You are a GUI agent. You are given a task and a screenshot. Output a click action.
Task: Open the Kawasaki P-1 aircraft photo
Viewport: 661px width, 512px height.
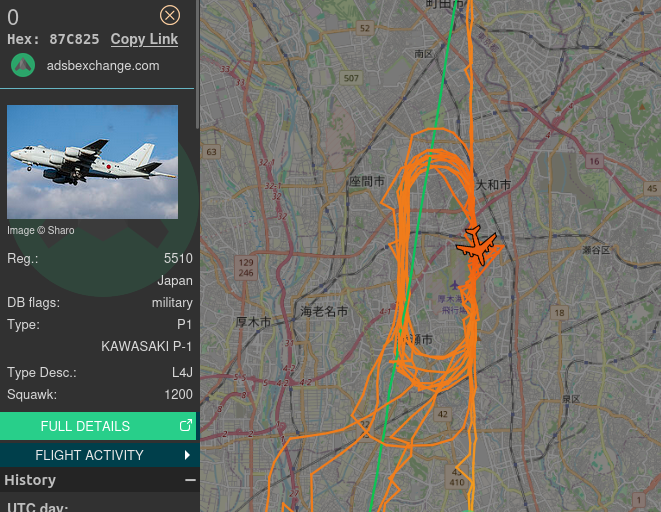click(x=92, y=162)
